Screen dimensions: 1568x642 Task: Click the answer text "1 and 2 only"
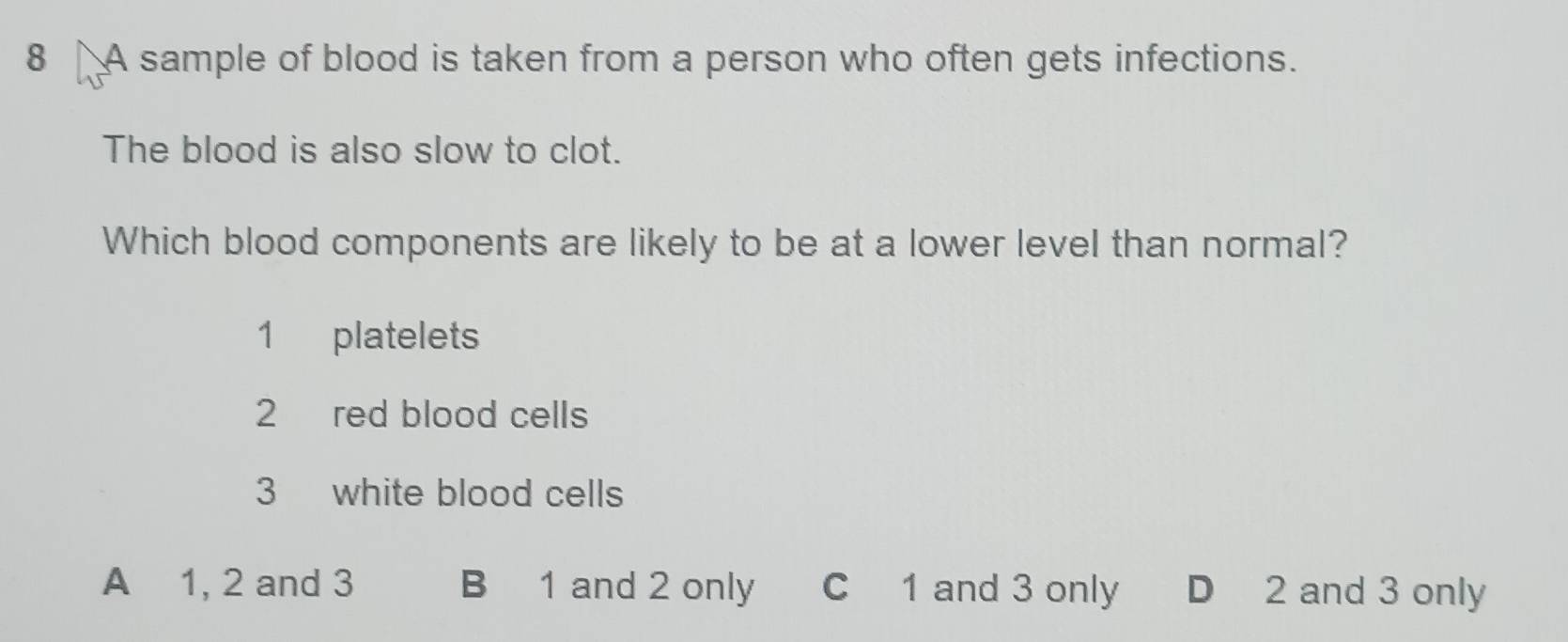click(x=646, y=587)
